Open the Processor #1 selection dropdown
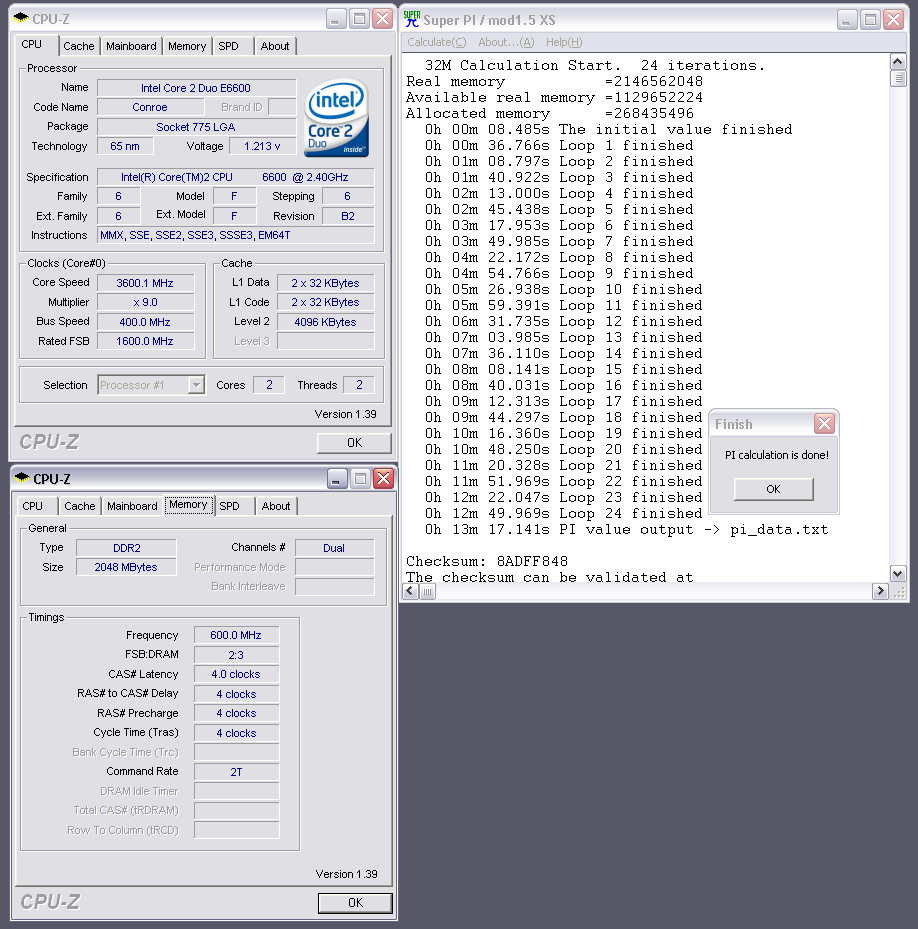 pyautogui.click(x=196, y=385)
